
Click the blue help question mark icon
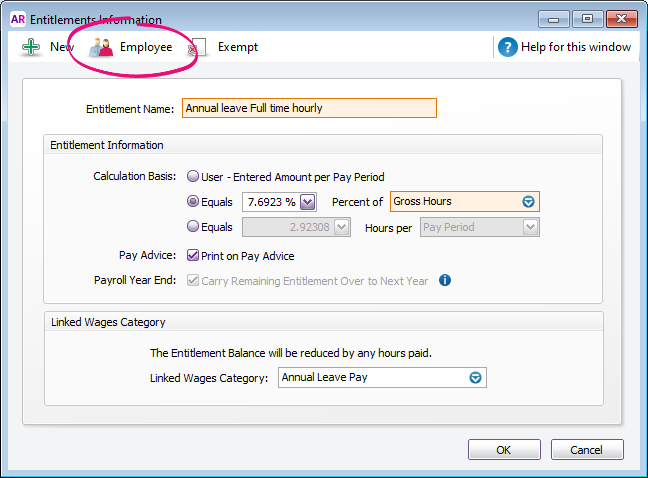point(508,47)
